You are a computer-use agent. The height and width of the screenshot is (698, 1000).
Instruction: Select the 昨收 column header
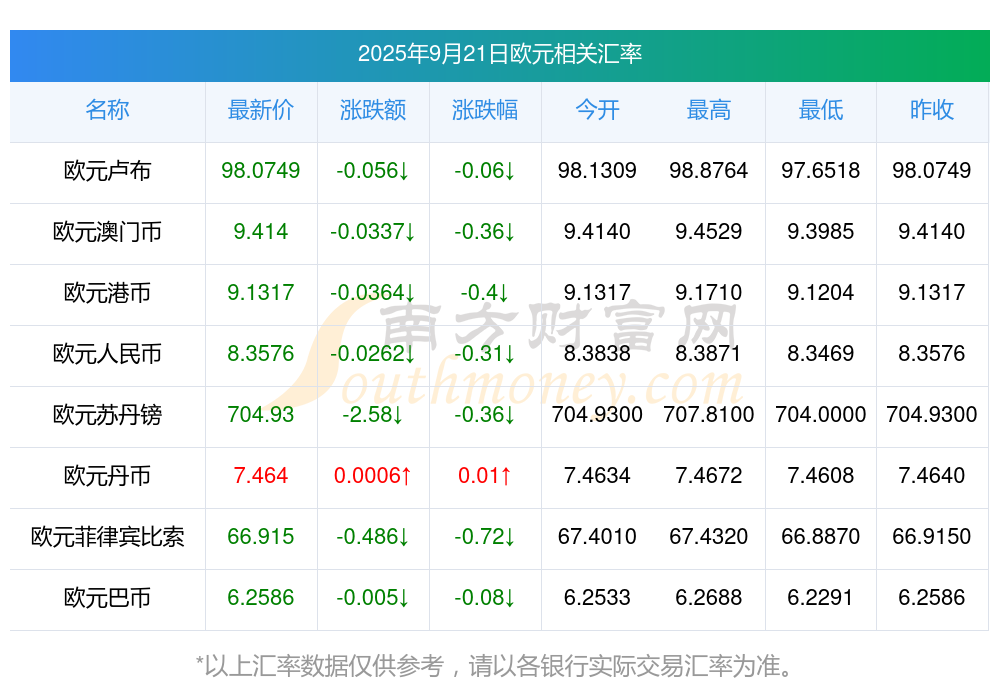(932, 110)
